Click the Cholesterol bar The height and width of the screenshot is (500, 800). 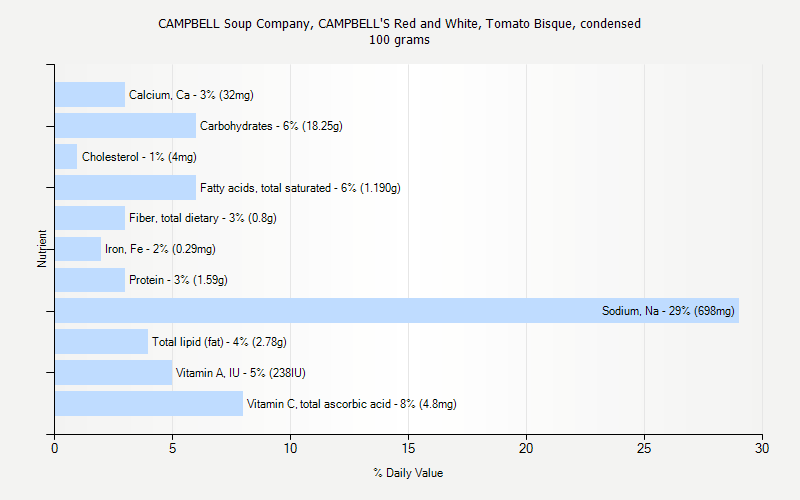66,157
